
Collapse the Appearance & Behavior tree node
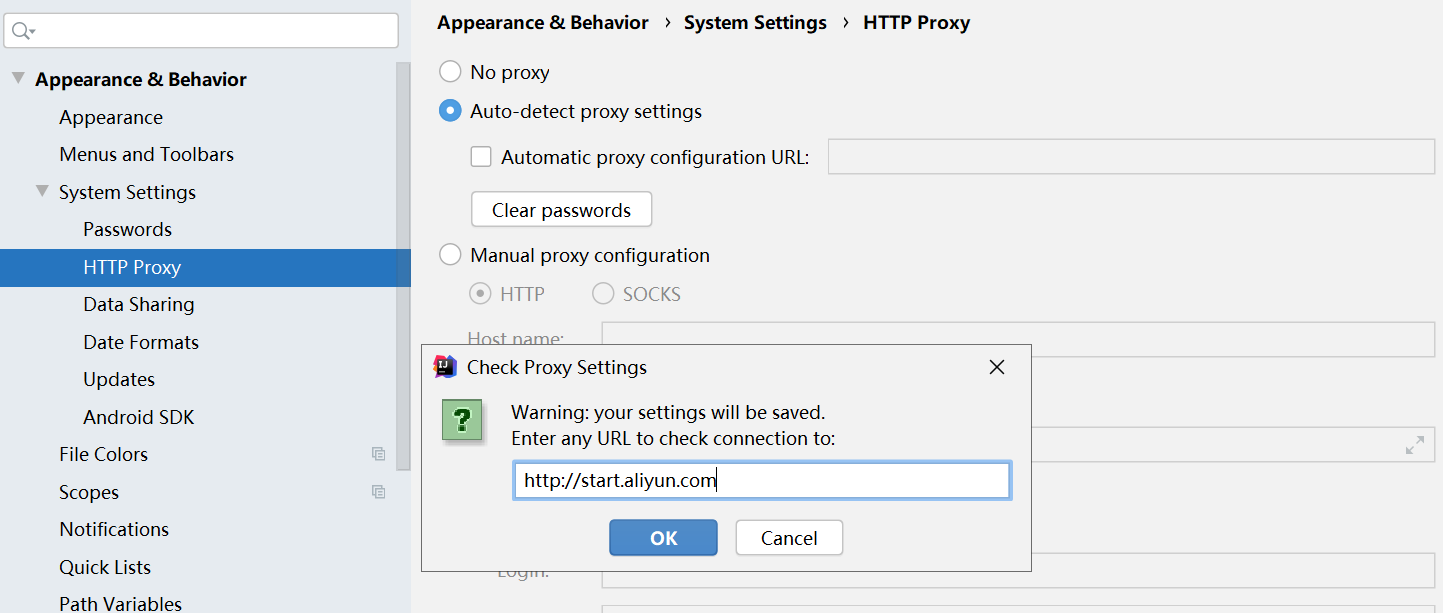pyautogui.click(x=18, y=78)
